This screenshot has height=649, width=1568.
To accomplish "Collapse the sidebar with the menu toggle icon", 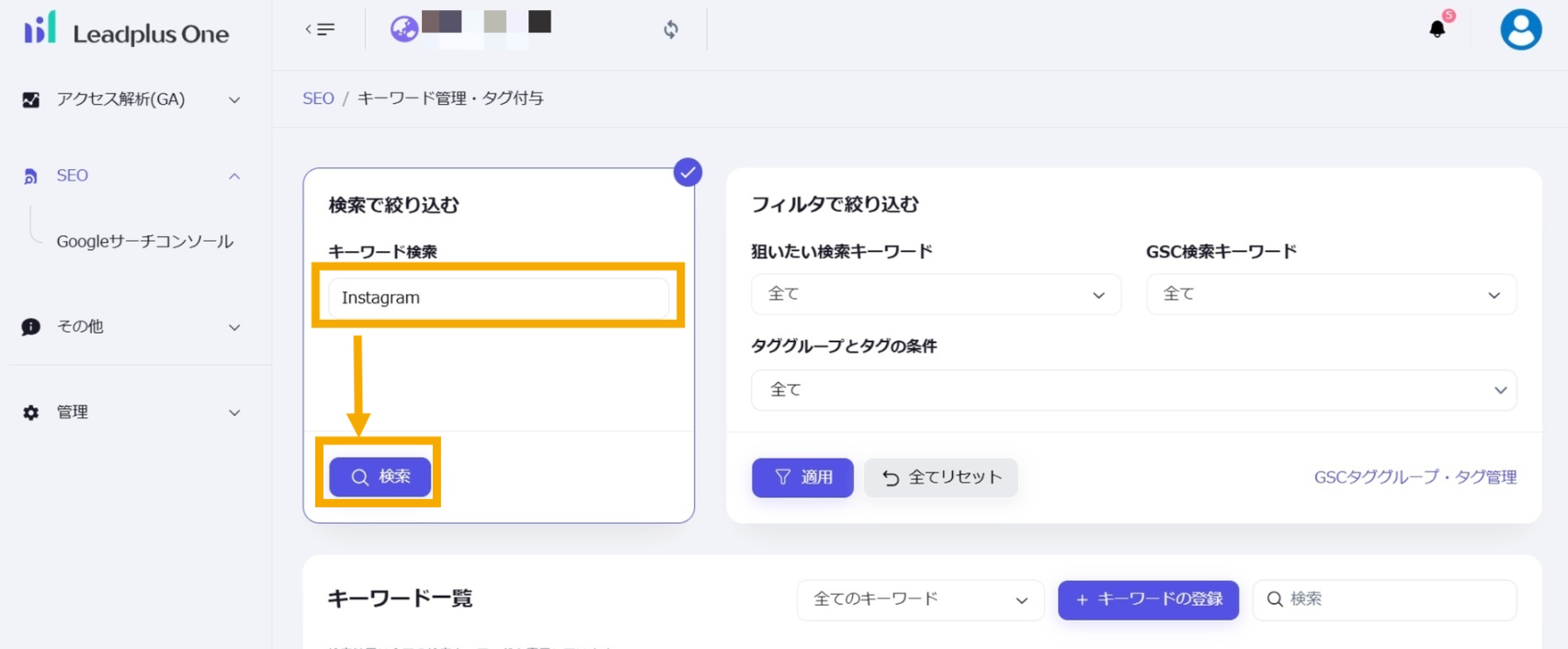I will pos(320,29).
